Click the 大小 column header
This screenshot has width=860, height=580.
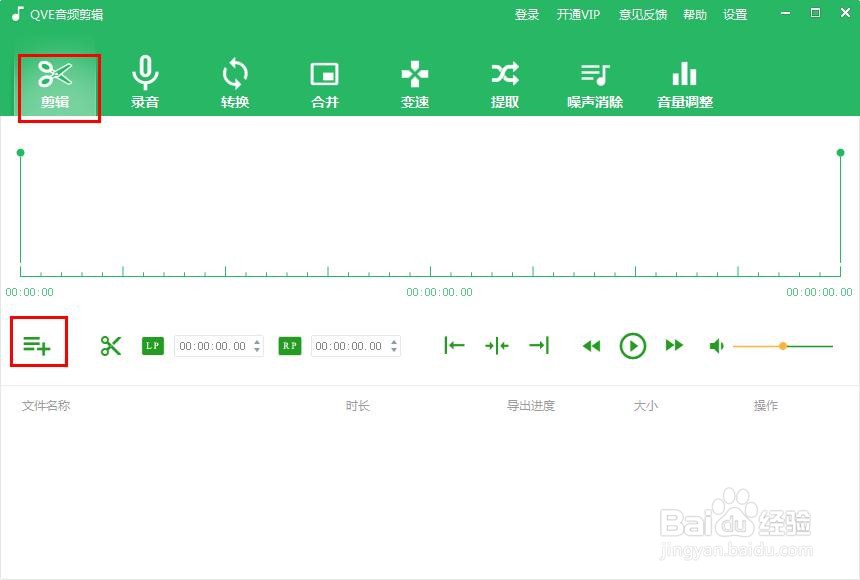click(x=646, y=406)
